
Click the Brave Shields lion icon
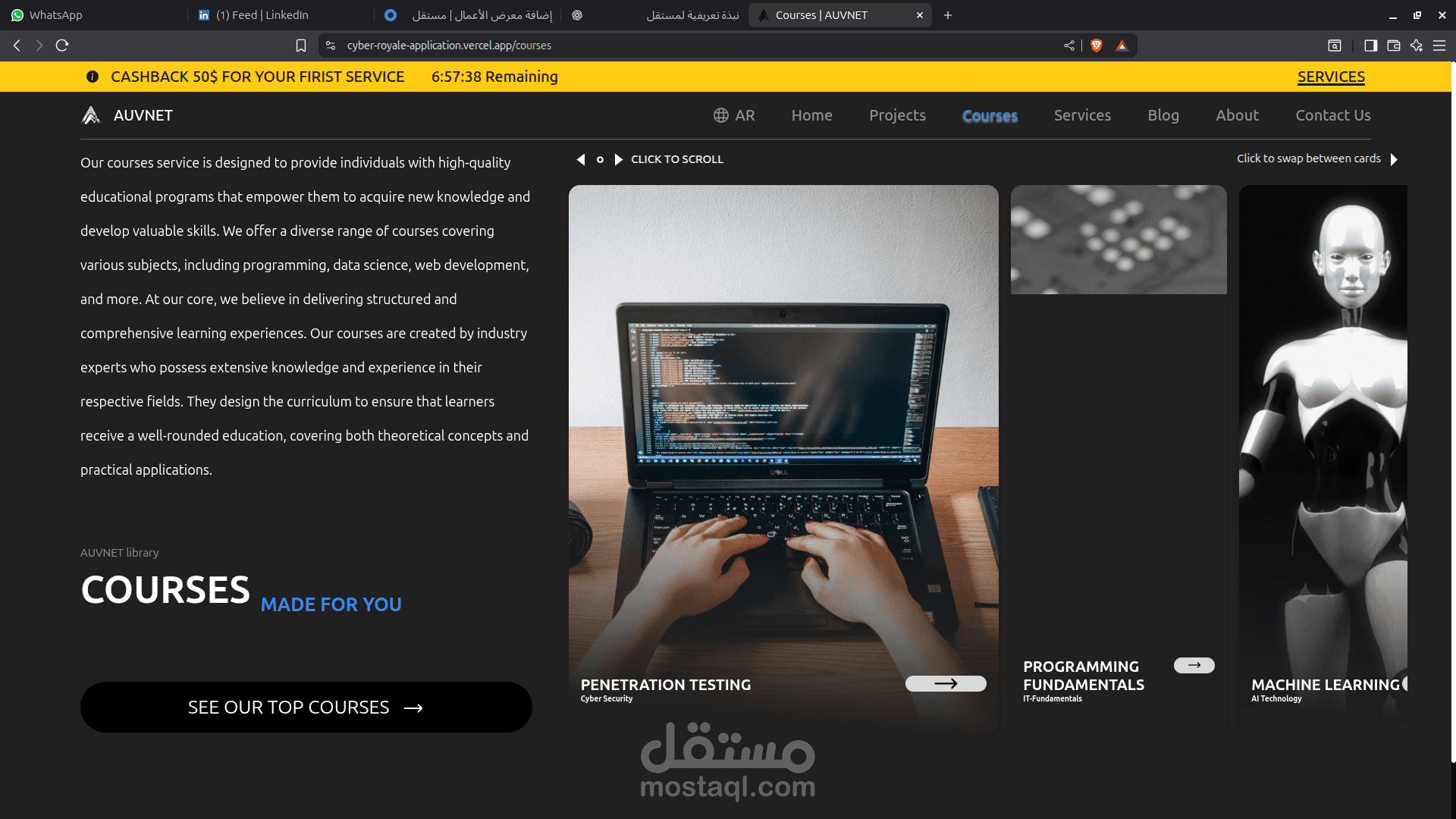1096,45
